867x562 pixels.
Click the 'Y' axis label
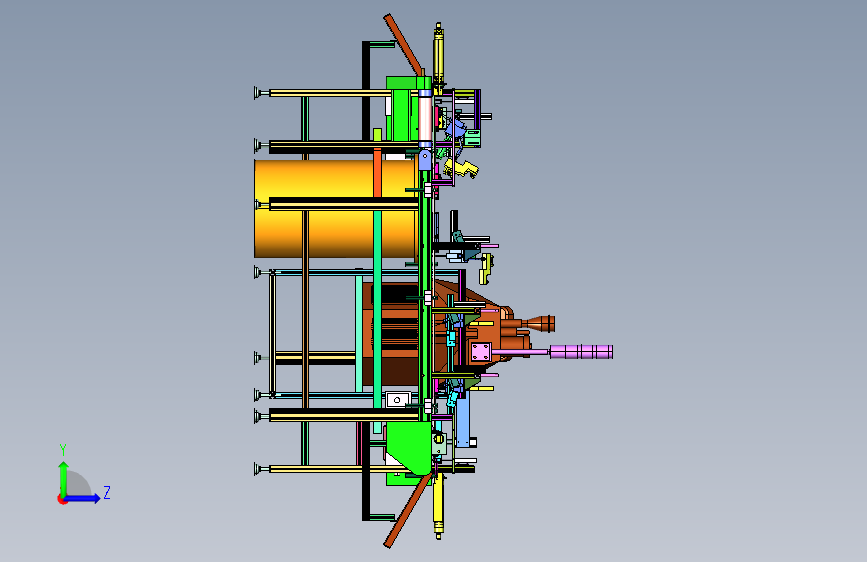click(x=63, y=450)
